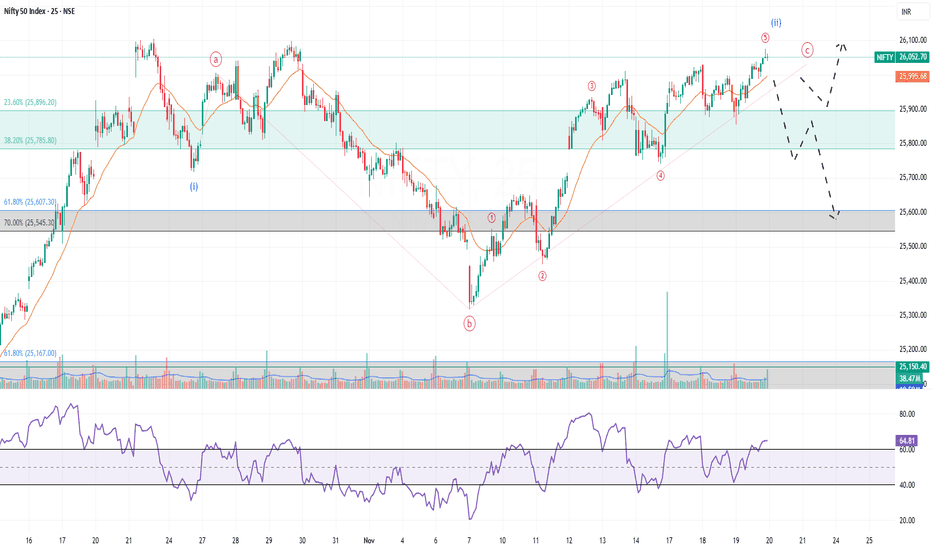This screenshot has width=932, height=550.
Task: Select the orange 25,995.68 moving average label
Action: (x=912, y=76)
